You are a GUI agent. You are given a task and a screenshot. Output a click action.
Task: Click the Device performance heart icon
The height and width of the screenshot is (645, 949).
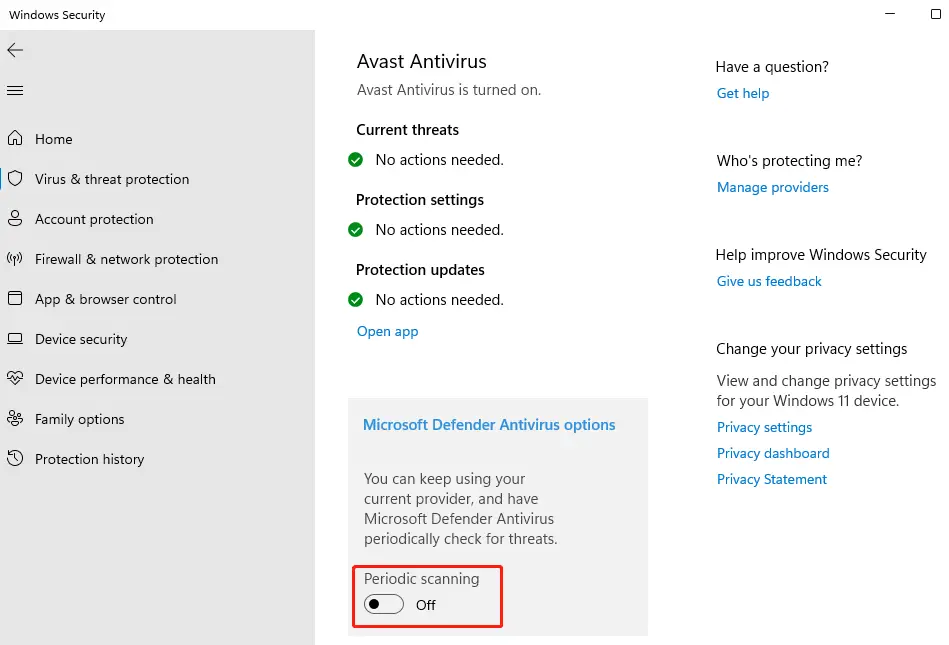[15, 379]
